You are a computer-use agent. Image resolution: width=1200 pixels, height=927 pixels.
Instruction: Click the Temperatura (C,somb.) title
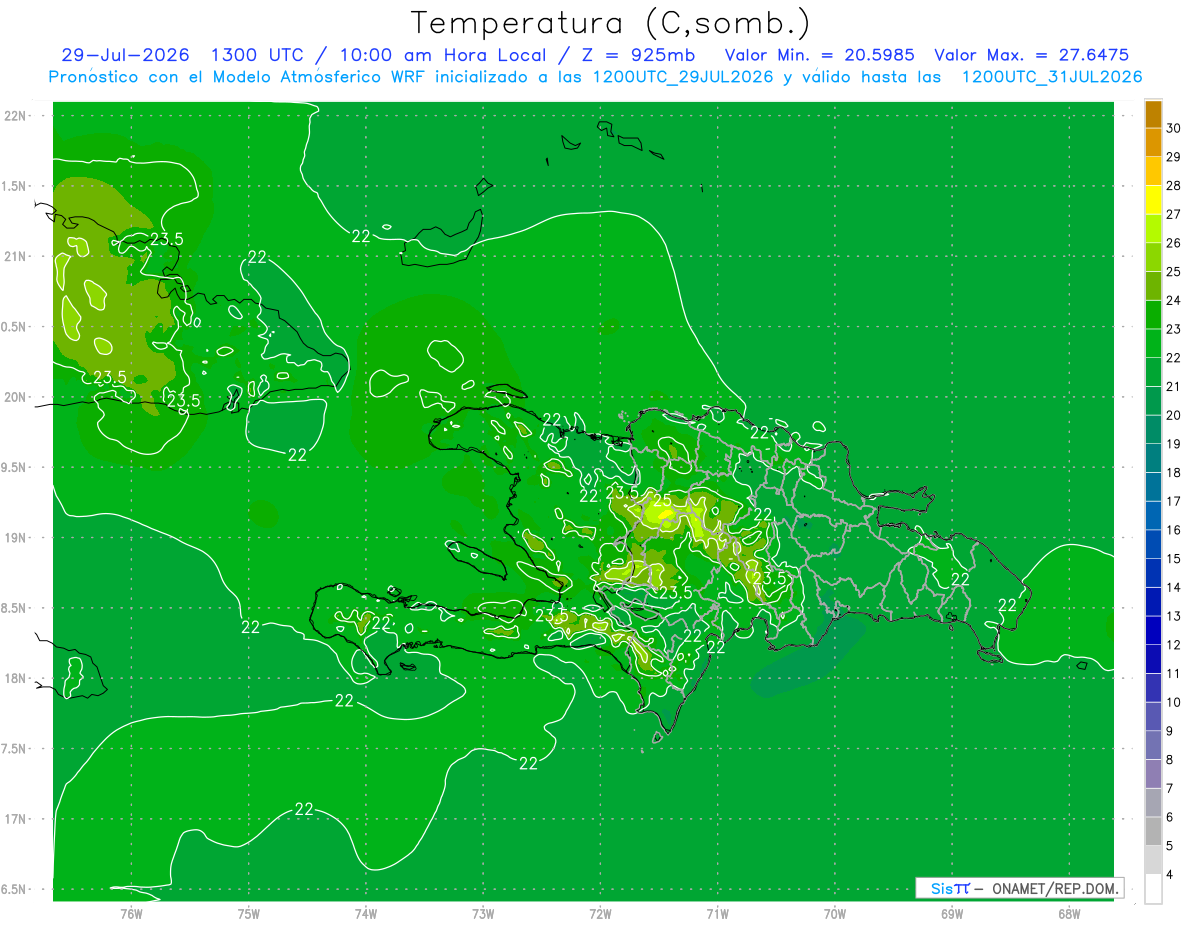tap(611, 22)
